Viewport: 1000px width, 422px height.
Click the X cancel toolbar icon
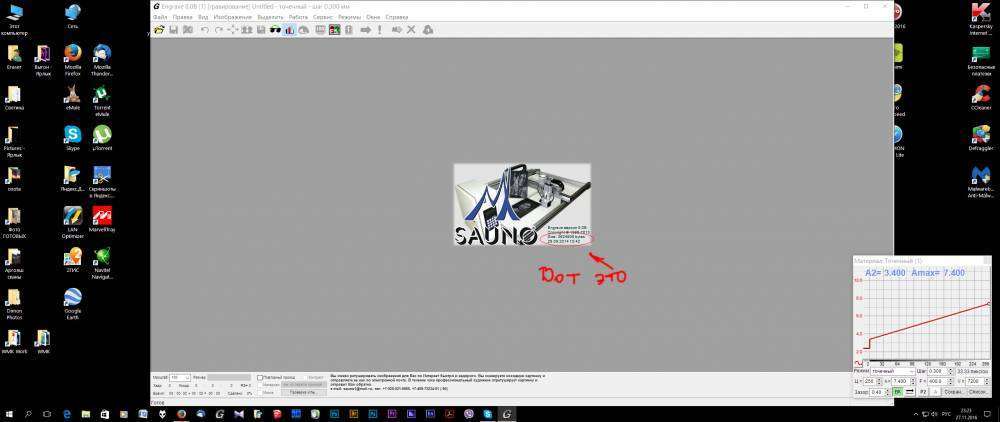(x=411, y=31)
